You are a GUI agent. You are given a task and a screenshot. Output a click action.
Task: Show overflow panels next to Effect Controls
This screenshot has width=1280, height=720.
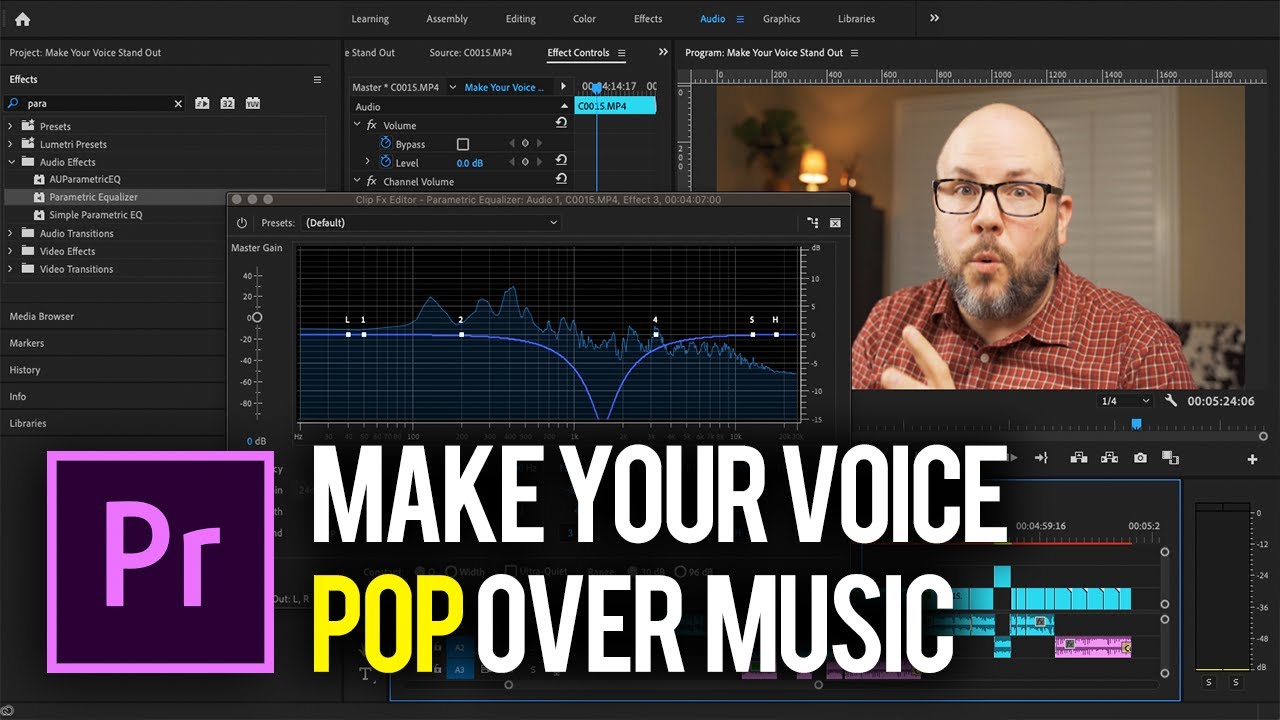pyautogui.click(x=663, y=52)
